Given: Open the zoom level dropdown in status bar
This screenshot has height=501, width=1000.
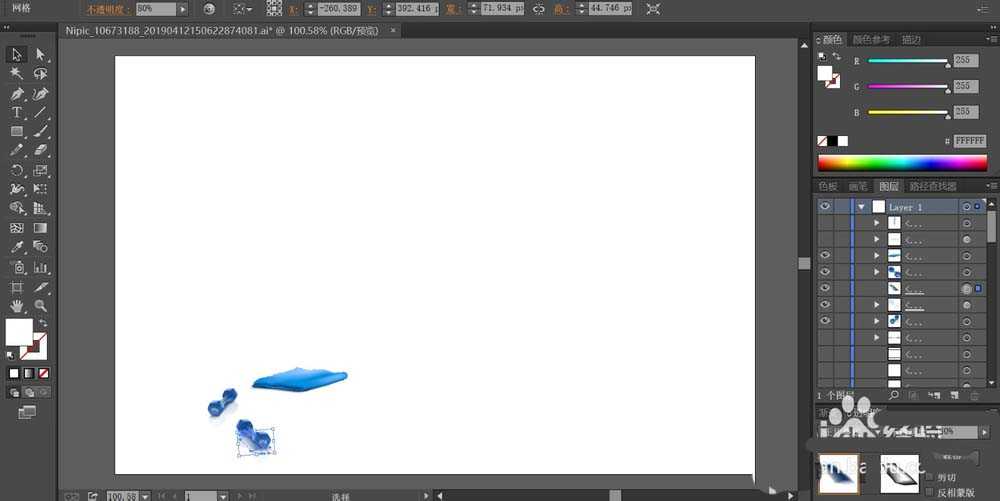Looking at the screenshot, I should point(146,496).
